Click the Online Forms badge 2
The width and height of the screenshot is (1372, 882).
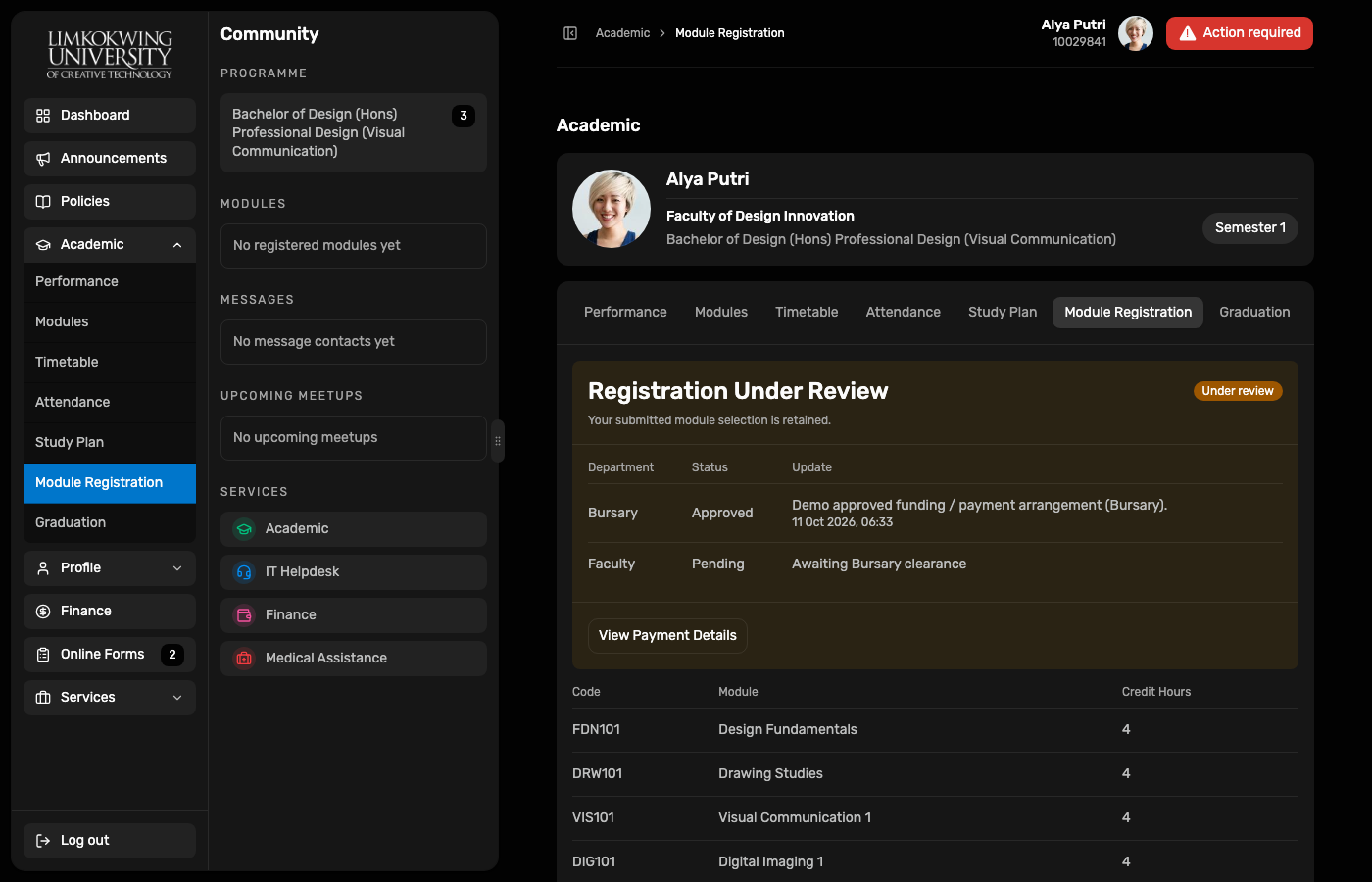(172, 655)
